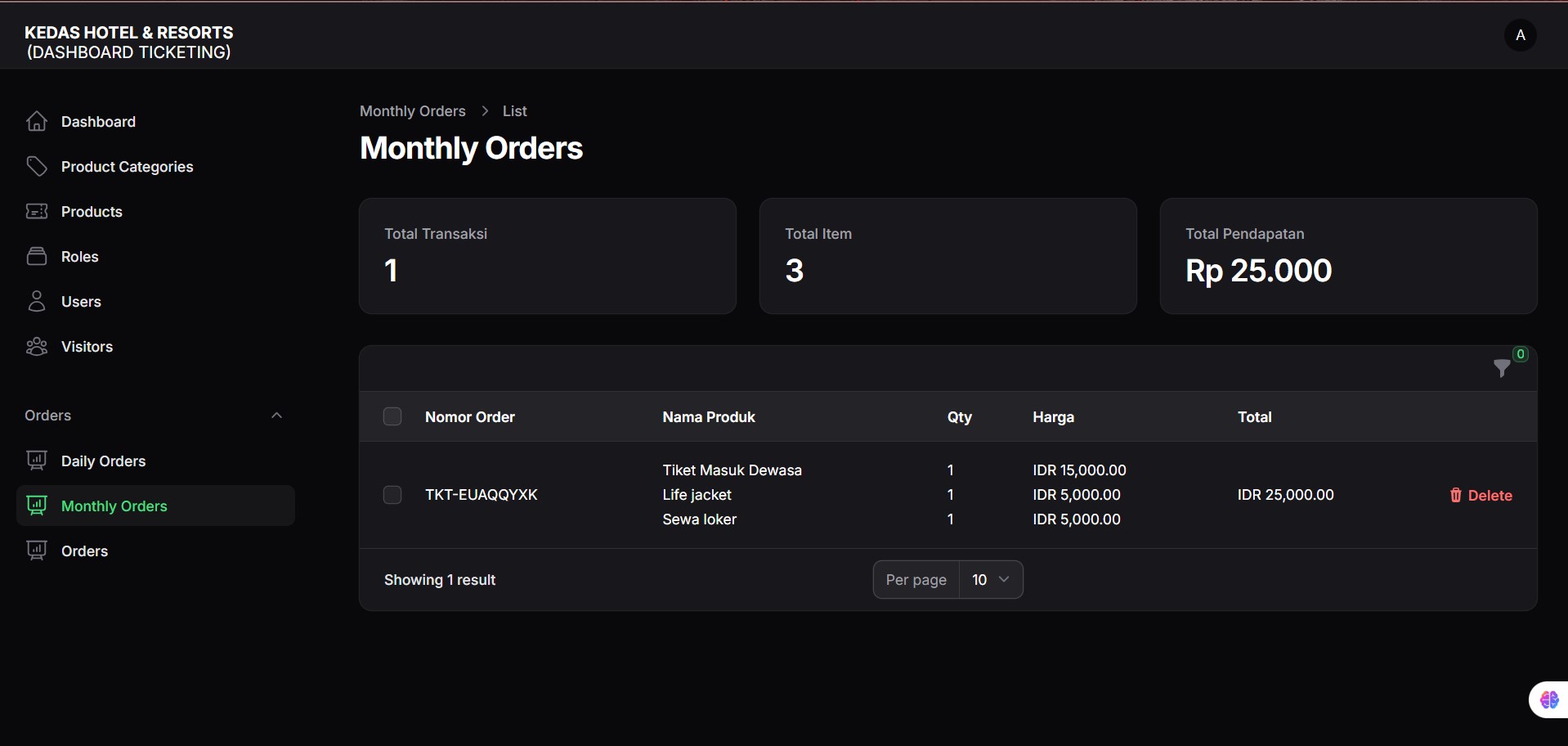Go to List via the breadcrumb

(515, 110)
